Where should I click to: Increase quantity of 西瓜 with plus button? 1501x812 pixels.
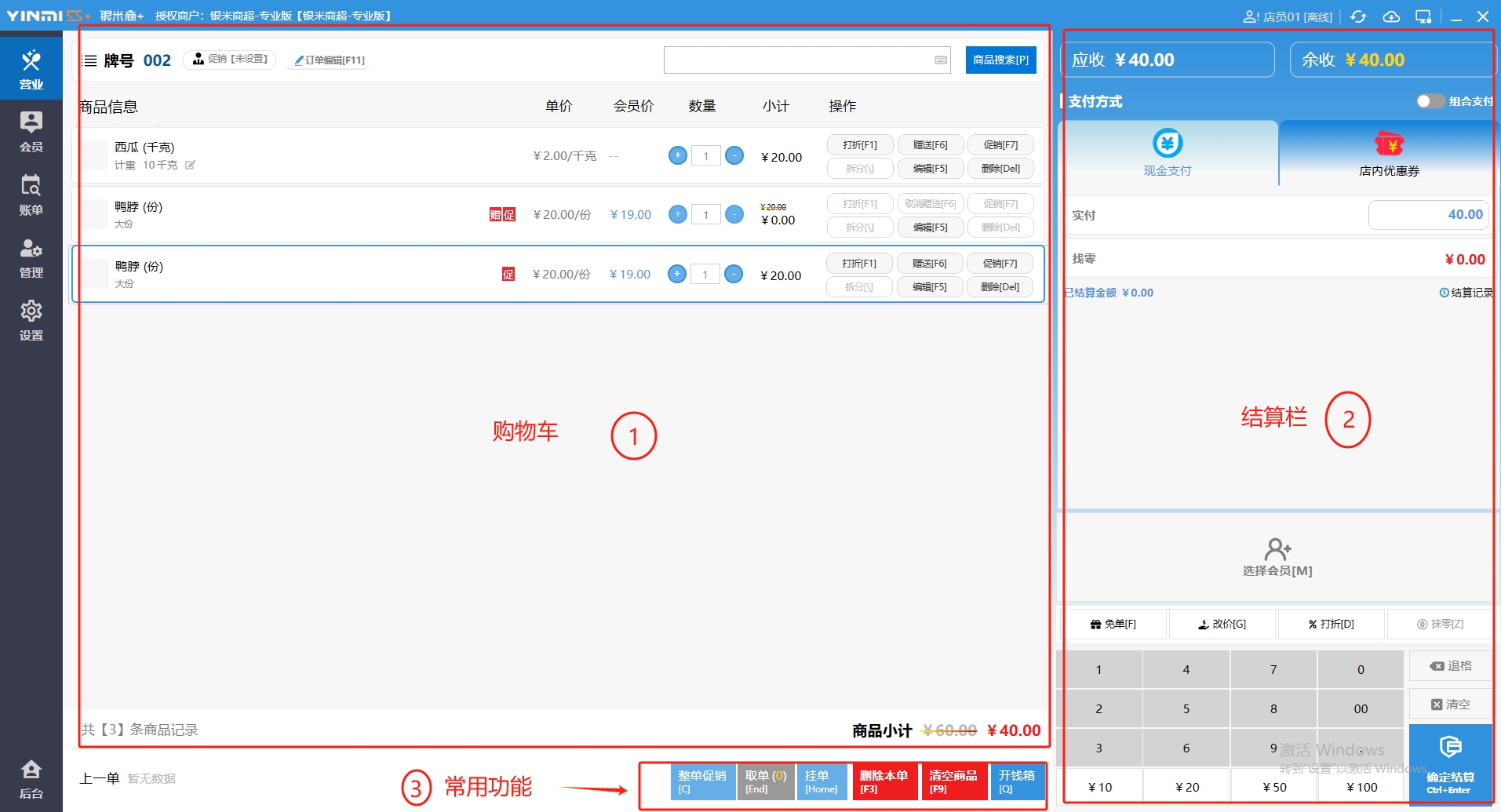(677, 156)
